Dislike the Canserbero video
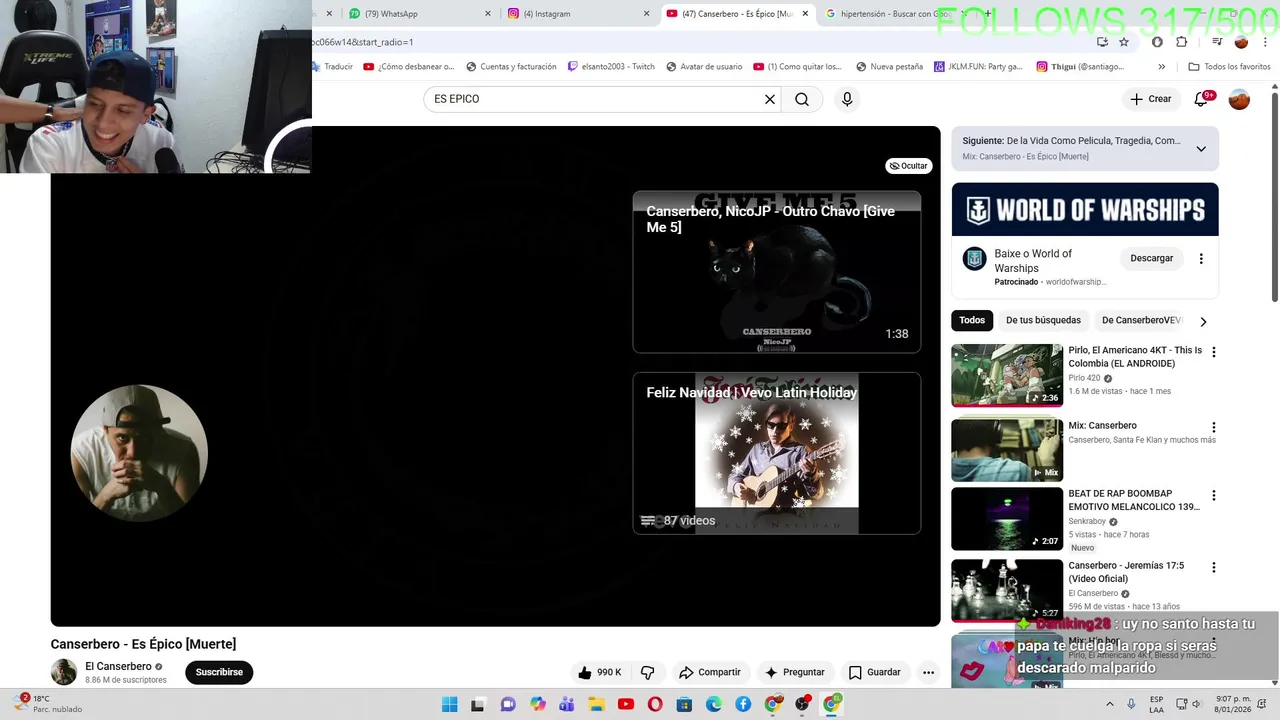Image resolution: width=1280 pixels, height=720 pixels. [x=647, y=672]
